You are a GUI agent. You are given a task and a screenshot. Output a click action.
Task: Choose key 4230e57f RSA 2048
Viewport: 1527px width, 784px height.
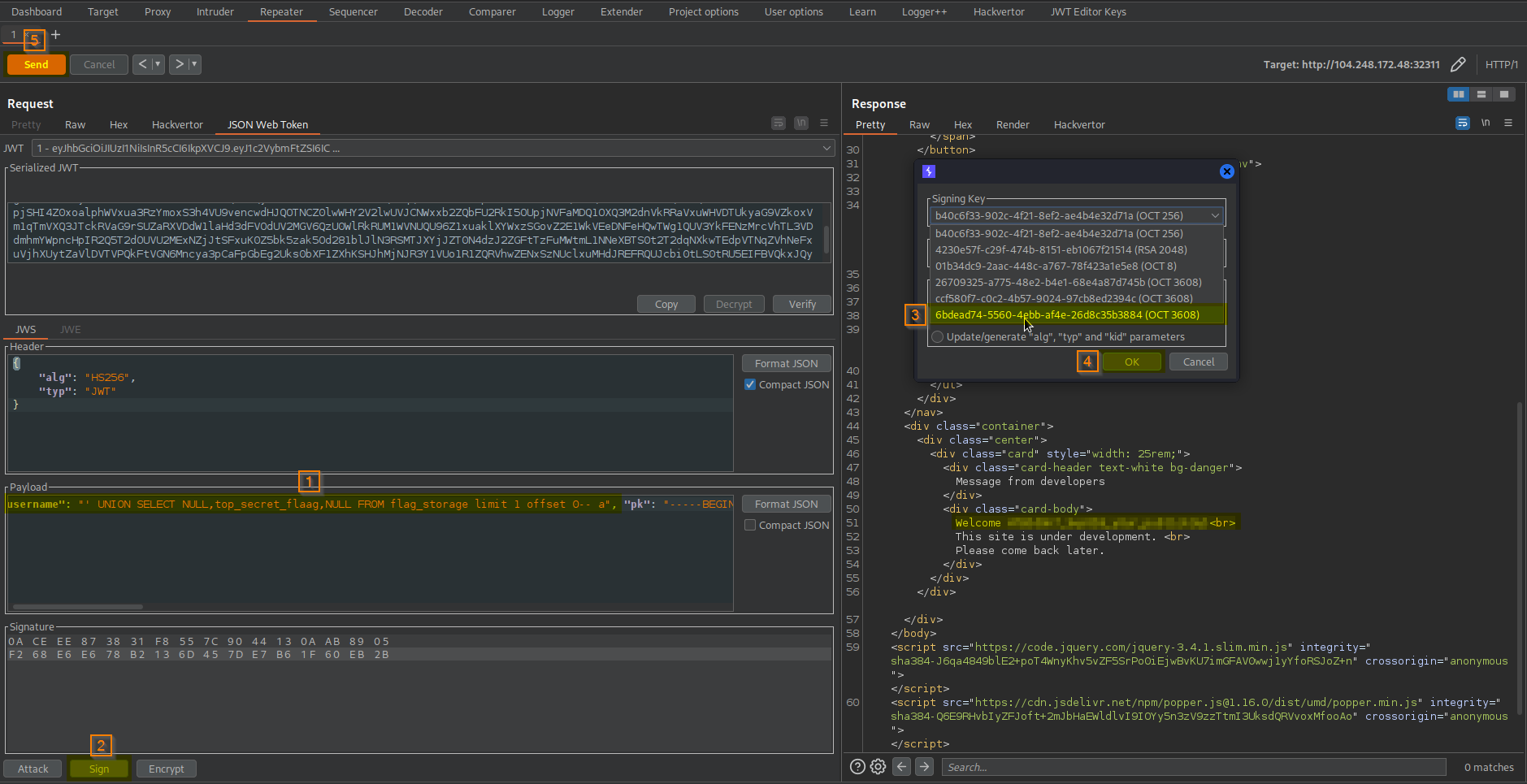[x=1076, y=249]
